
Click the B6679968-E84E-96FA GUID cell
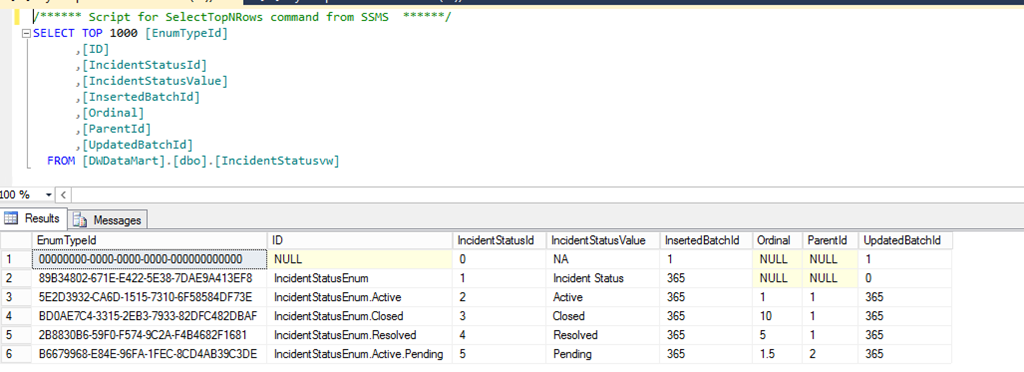click(x=150, y=354)
